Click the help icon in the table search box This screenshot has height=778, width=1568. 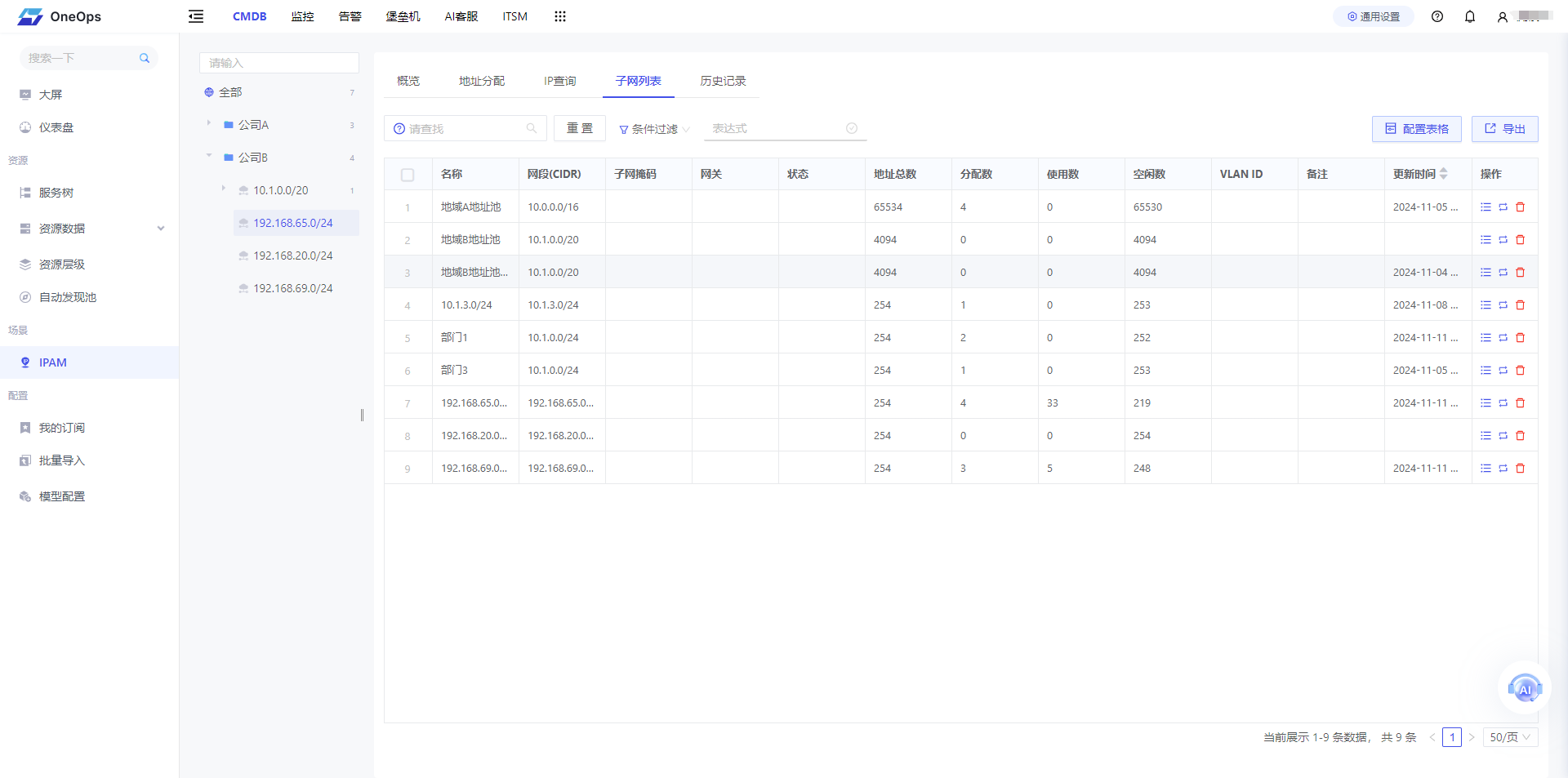click(x=399, y=129)
